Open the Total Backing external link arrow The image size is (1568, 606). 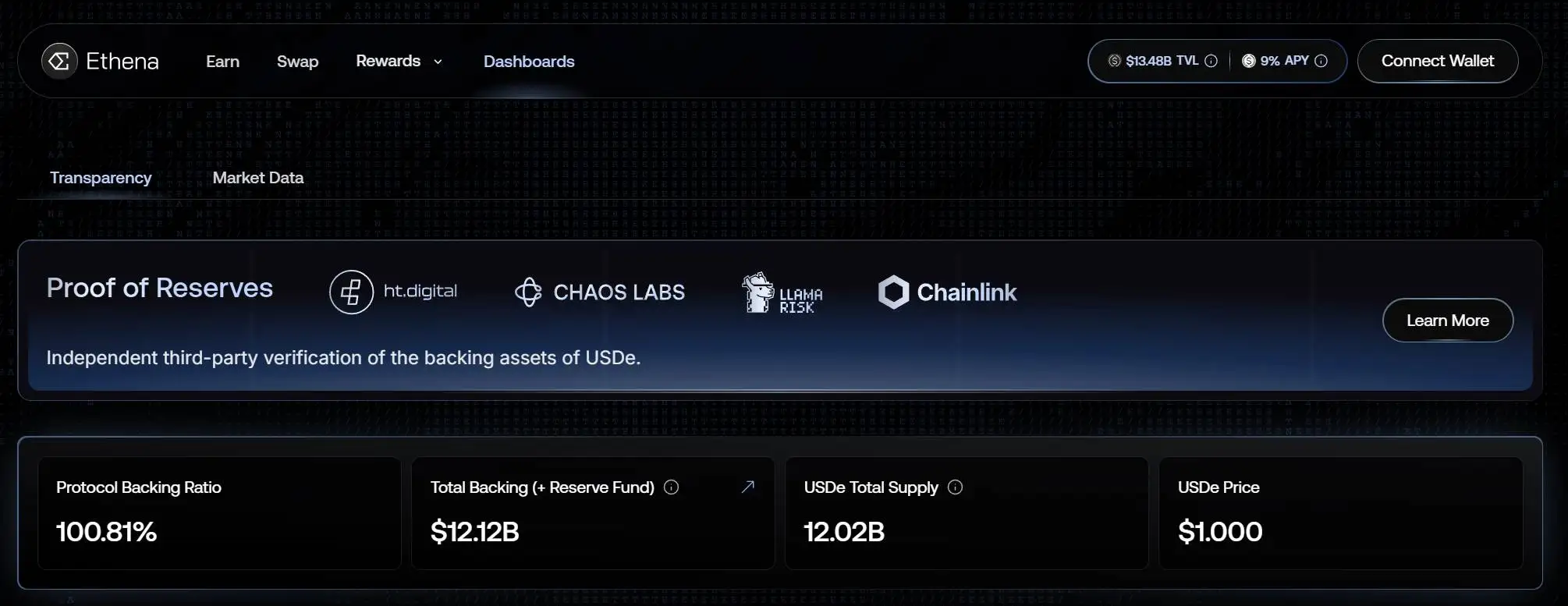pos(747,487)
